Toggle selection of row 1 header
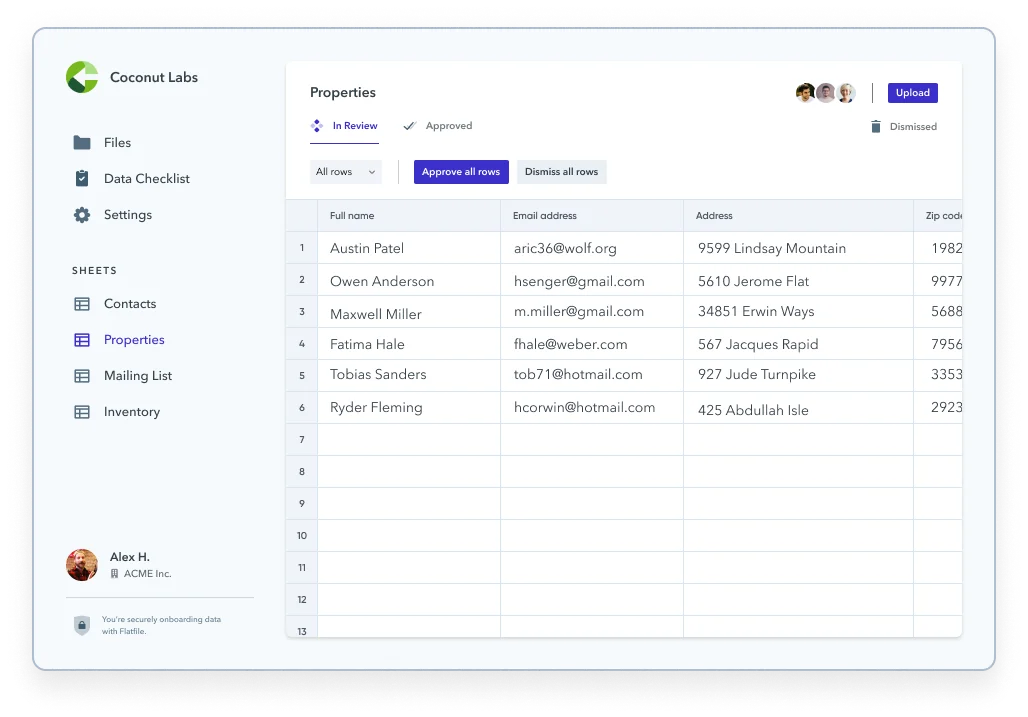This screenshot has width=1028, height=717. (x=301, y=248)
